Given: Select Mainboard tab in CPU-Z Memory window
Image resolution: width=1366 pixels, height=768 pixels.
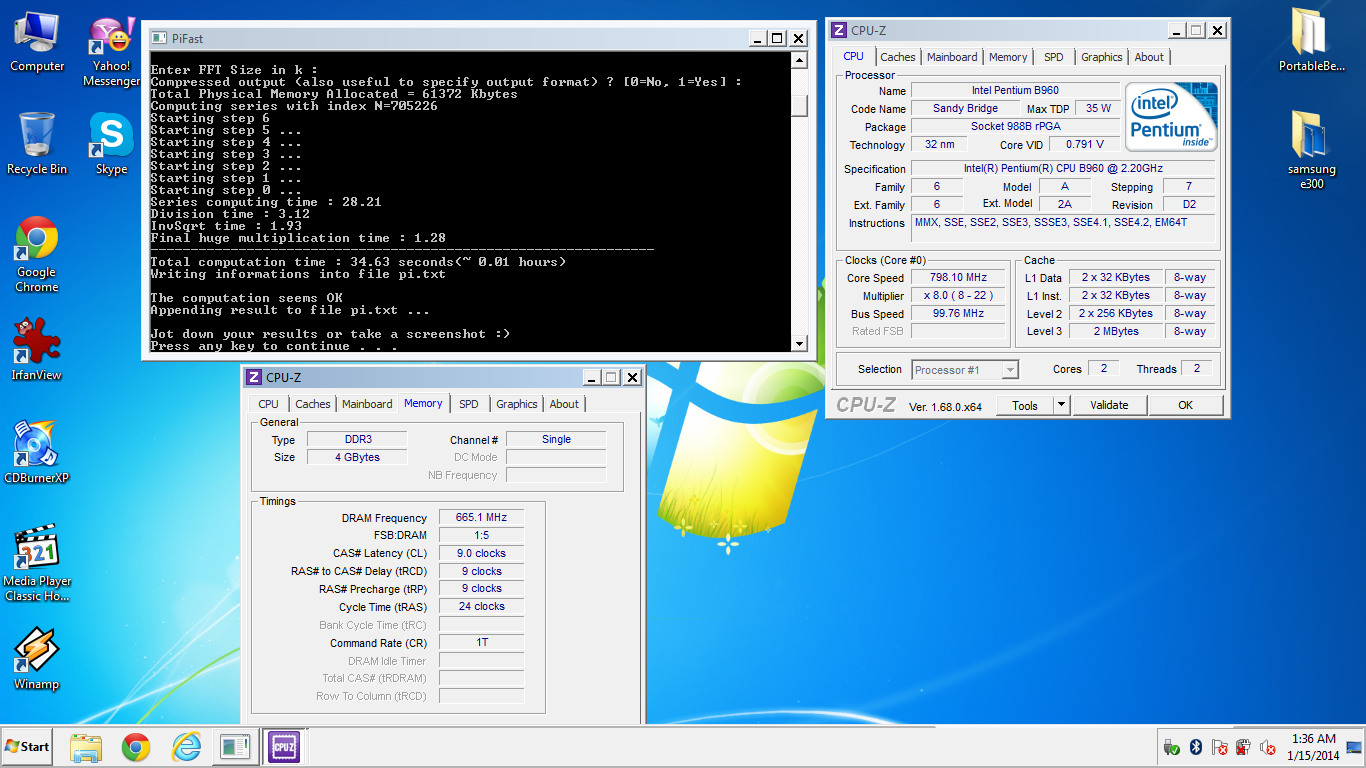Looking at the screenshot, I should (x=367, y=404).
